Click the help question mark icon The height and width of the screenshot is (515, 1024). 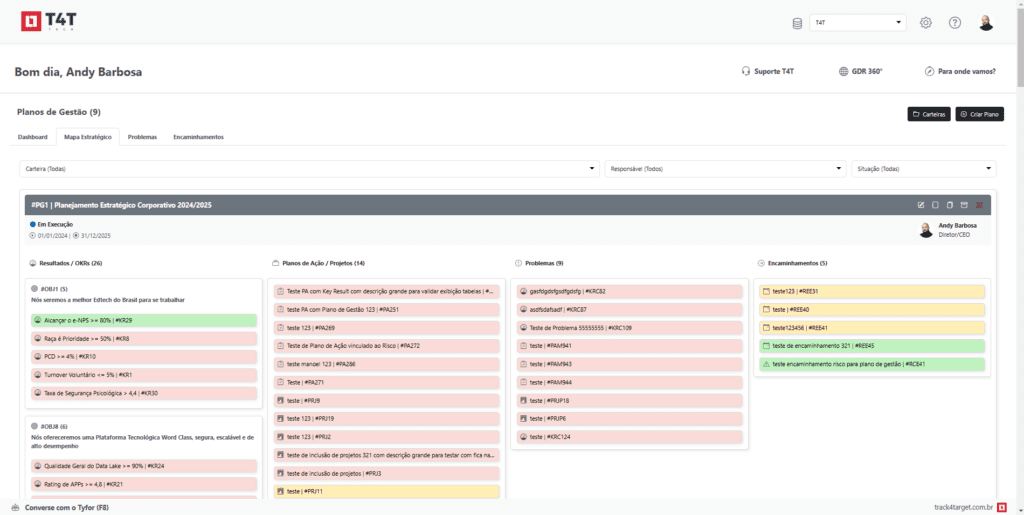coord(955,23)
